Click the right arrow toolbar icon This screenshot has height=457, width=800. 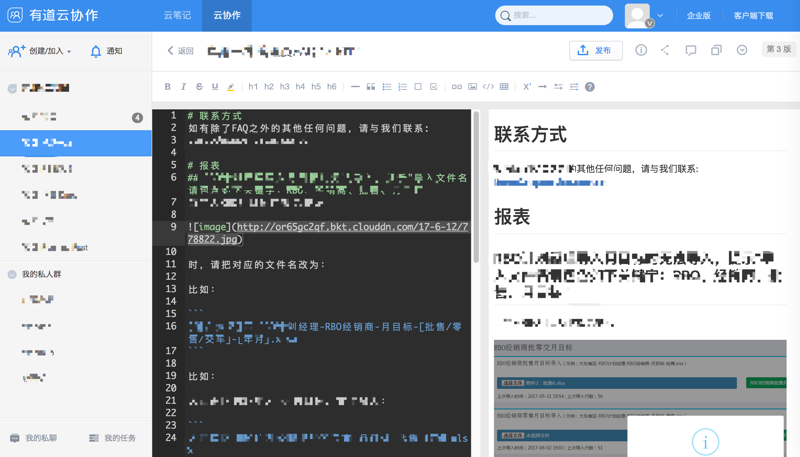(542, 87)
